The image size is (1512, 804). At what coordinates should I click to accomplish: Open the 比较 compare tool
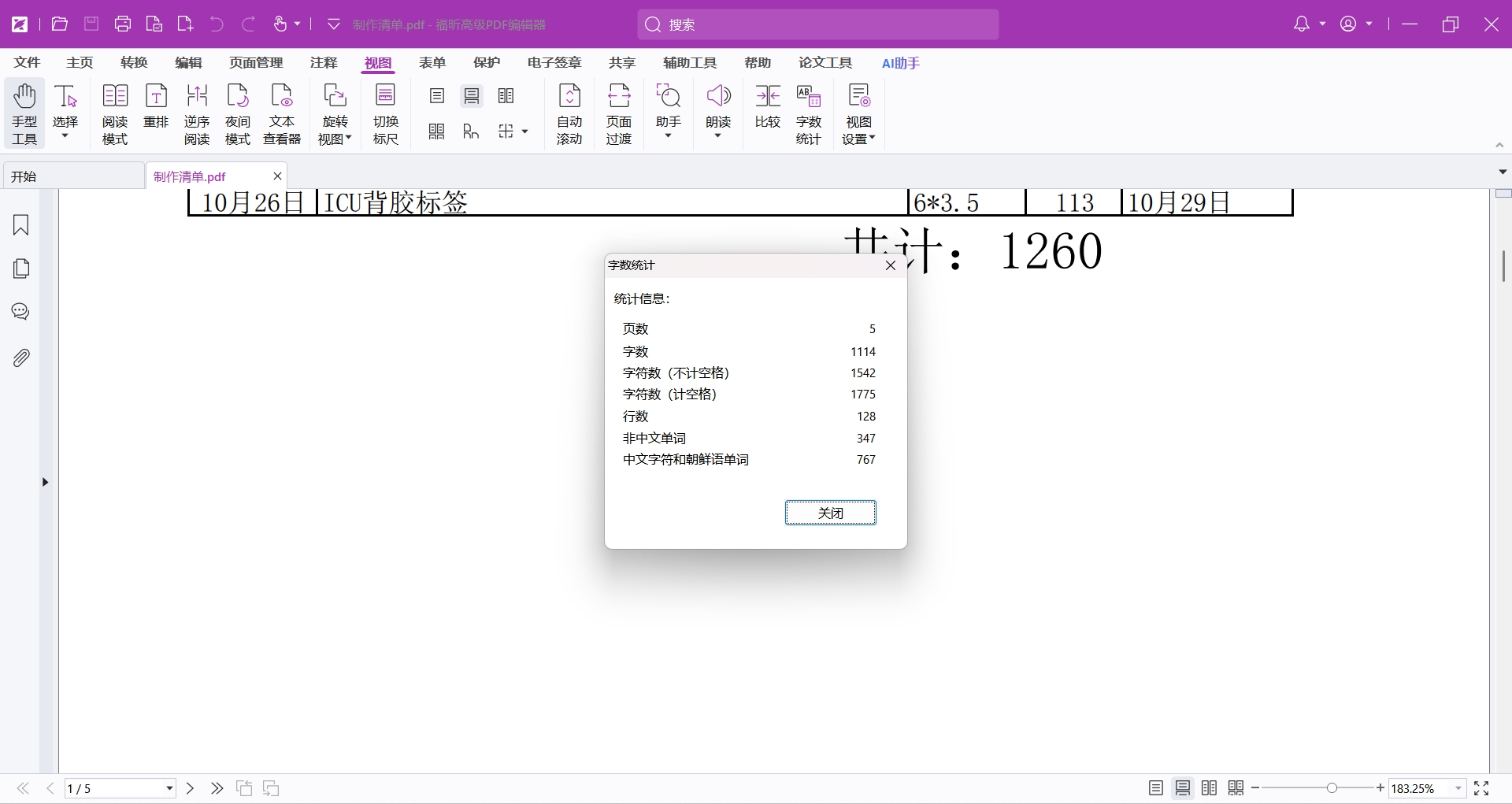[x=767, y=108]
